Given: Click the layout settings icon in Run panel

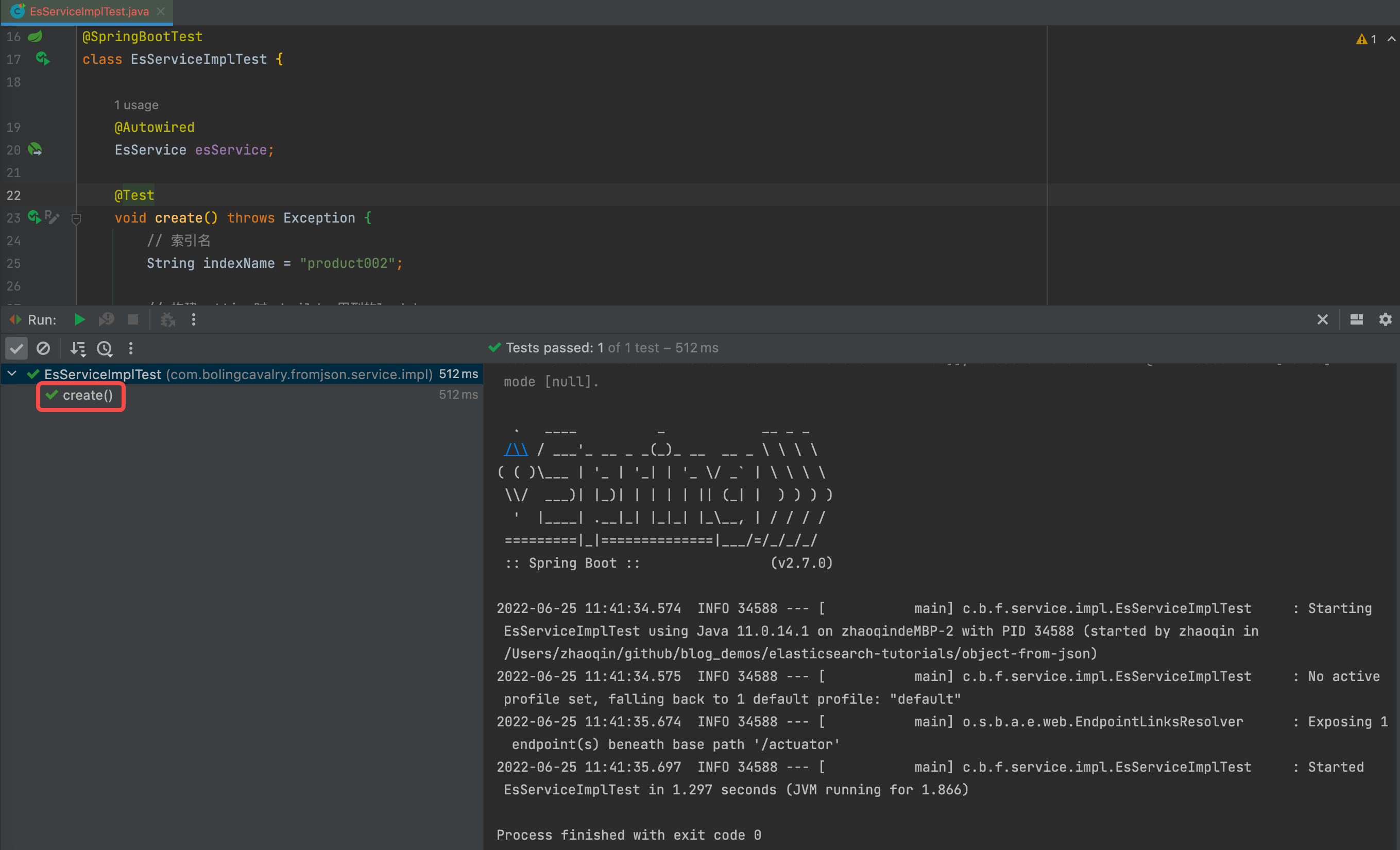Looking at the screenshot, I should [1356, 320].
